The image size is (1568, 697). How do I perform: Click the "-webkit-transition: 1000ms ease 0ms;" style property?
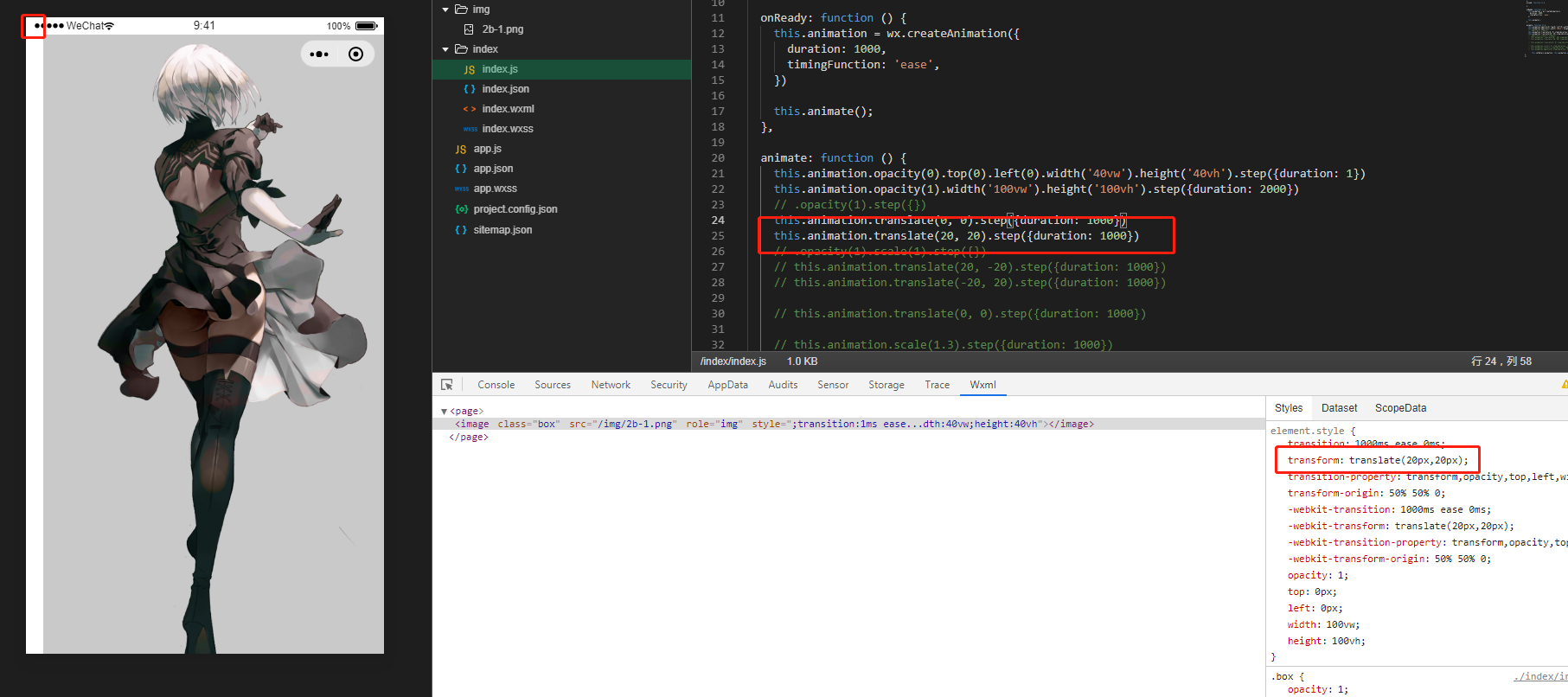tap(1389, 509)
